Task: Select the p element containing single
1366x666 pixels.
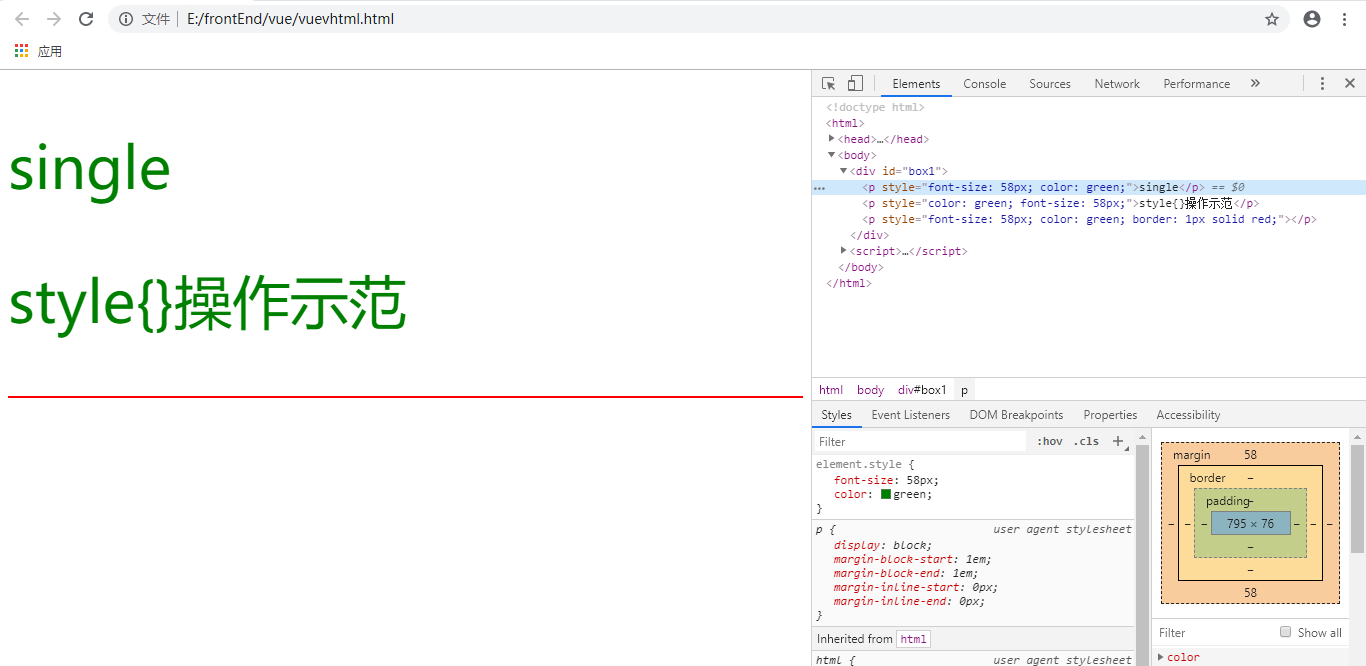Action: (x=1088, y=187)
